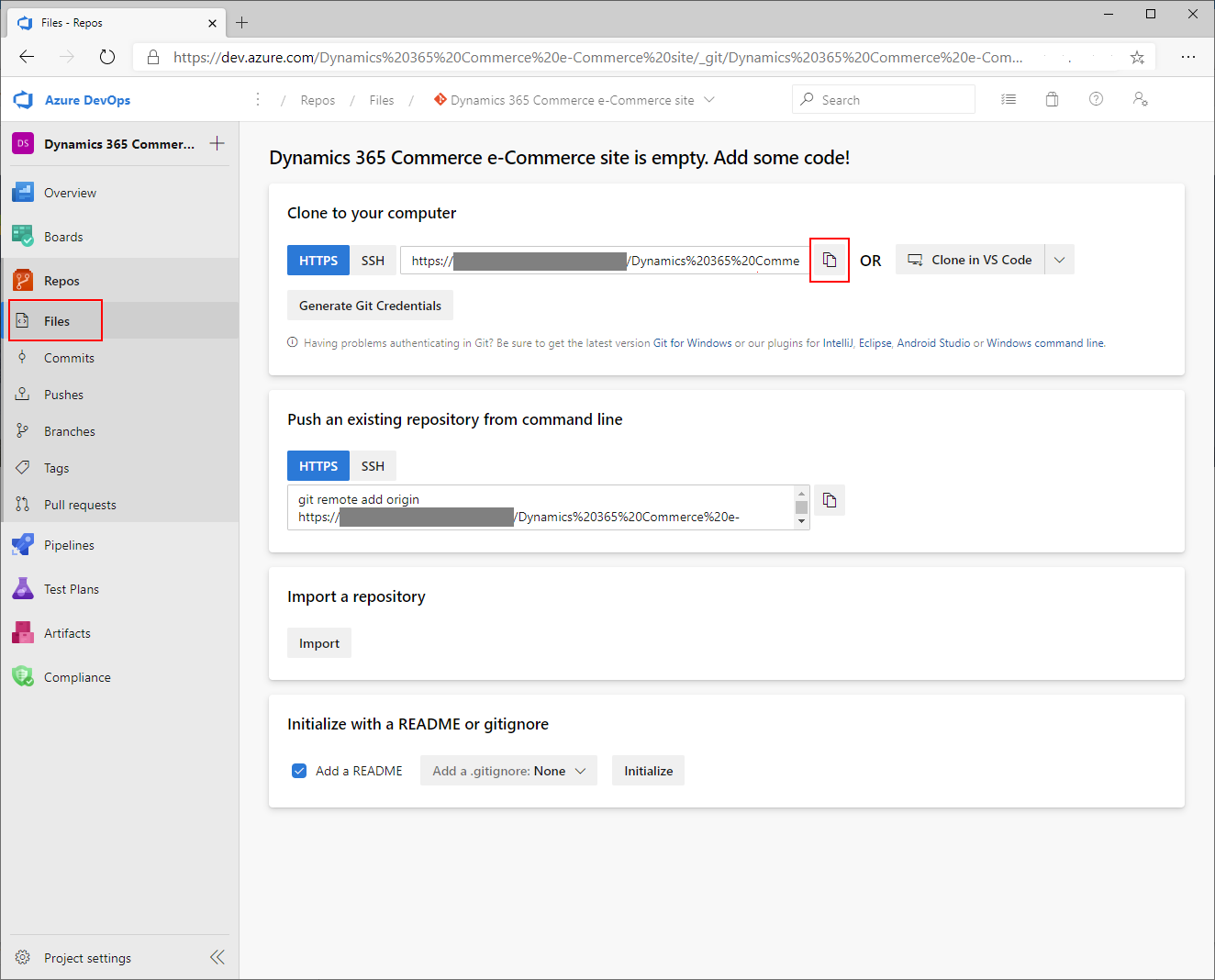Click the help question mark icon

tap(1096, 98)
